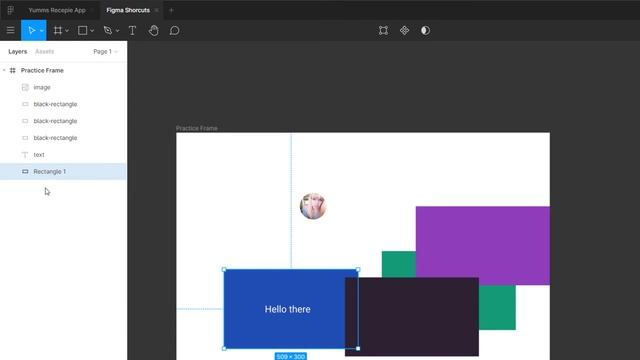Select the Rectangle 1 layer

coord(63,171)
